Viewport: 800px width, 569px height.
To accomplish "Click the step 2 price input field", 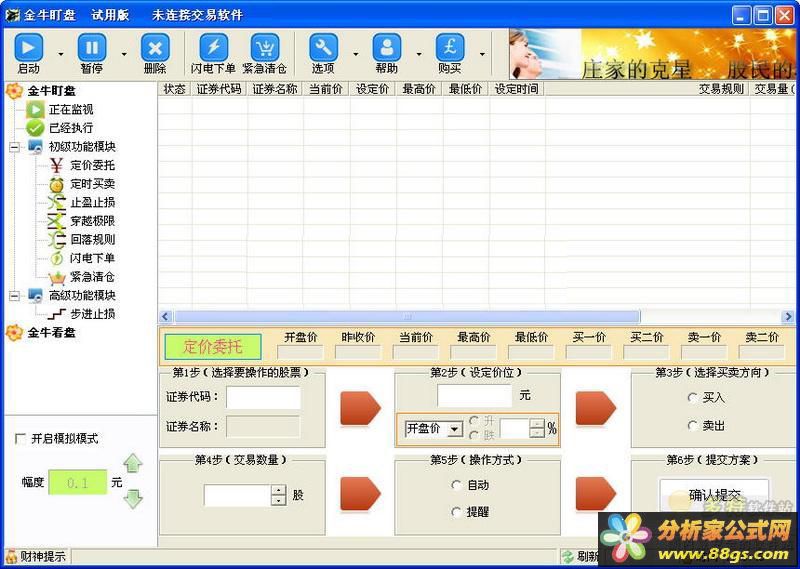I will point(474,395).
